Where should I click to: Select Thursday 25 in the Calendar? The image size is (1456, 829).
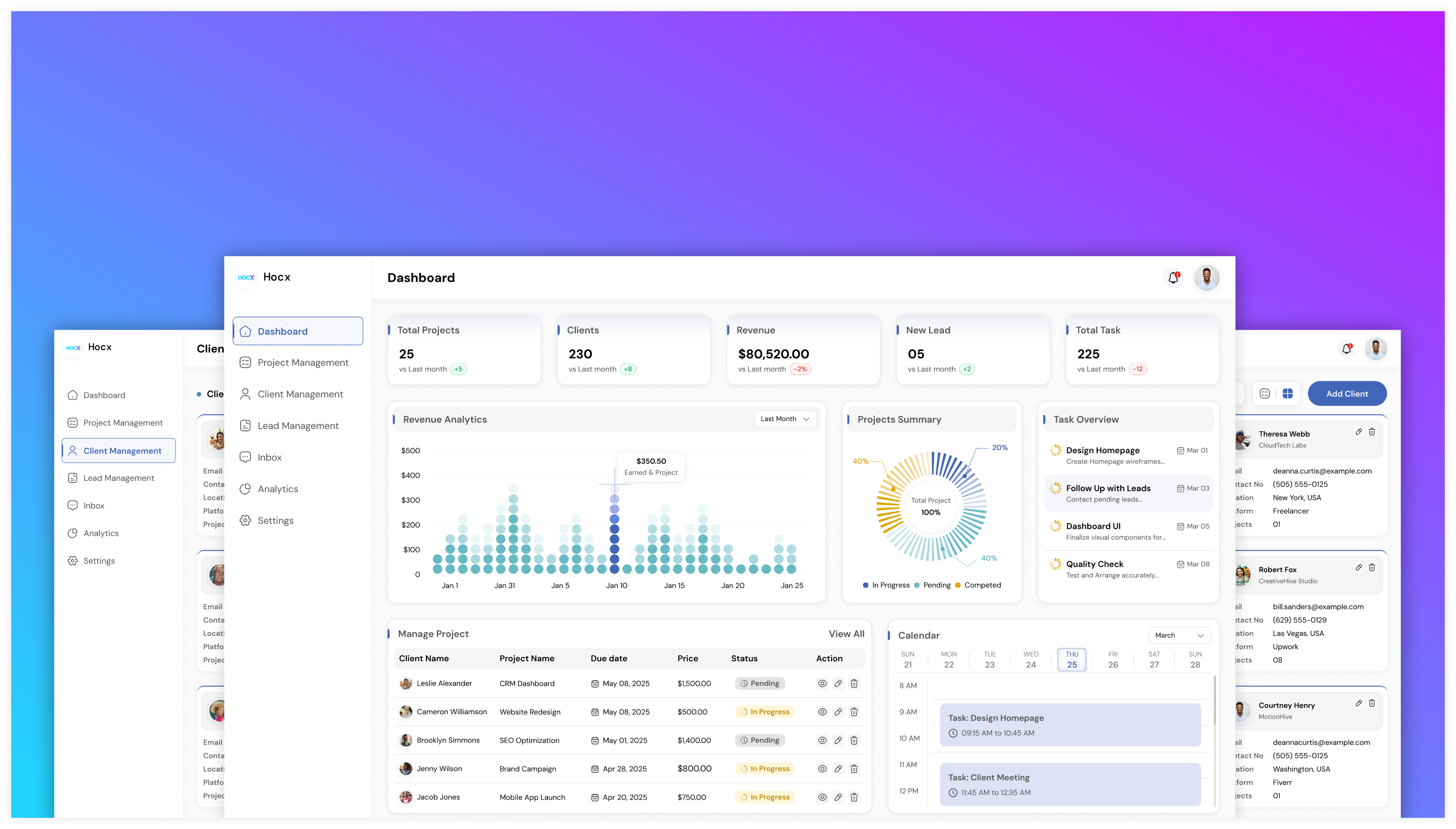tap(1071, 659)
